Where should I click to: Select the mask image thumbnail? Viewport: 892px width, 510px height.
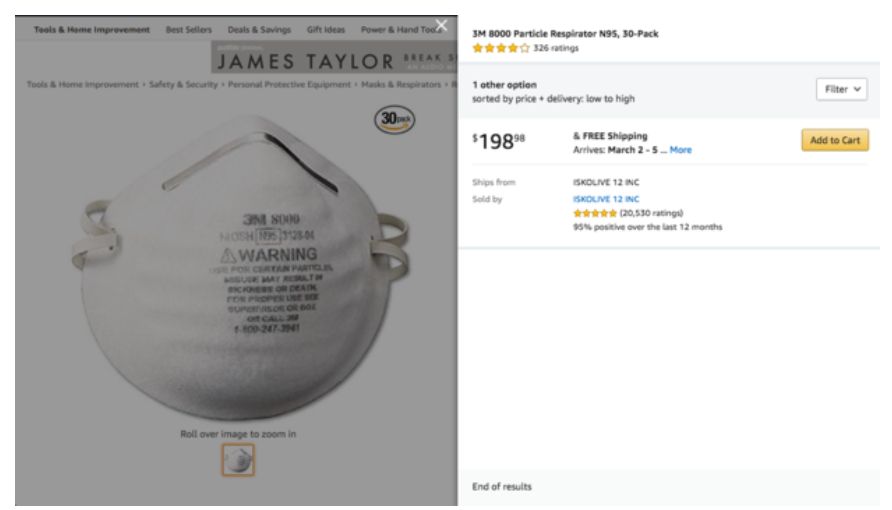tap(238, 460)
